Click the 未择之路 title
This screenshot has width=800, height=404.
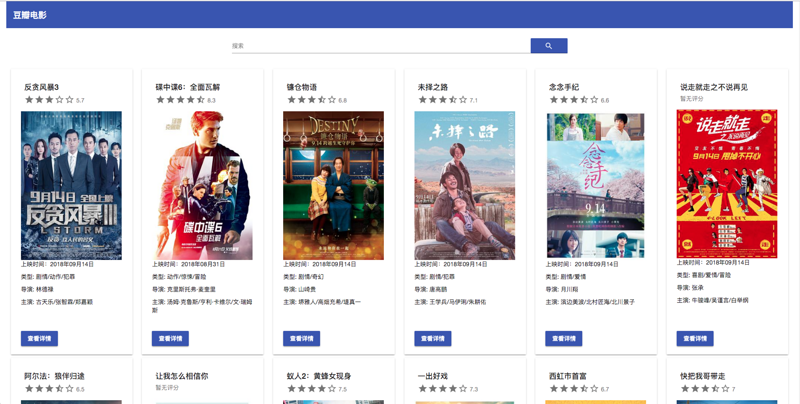tap(433, 87)
